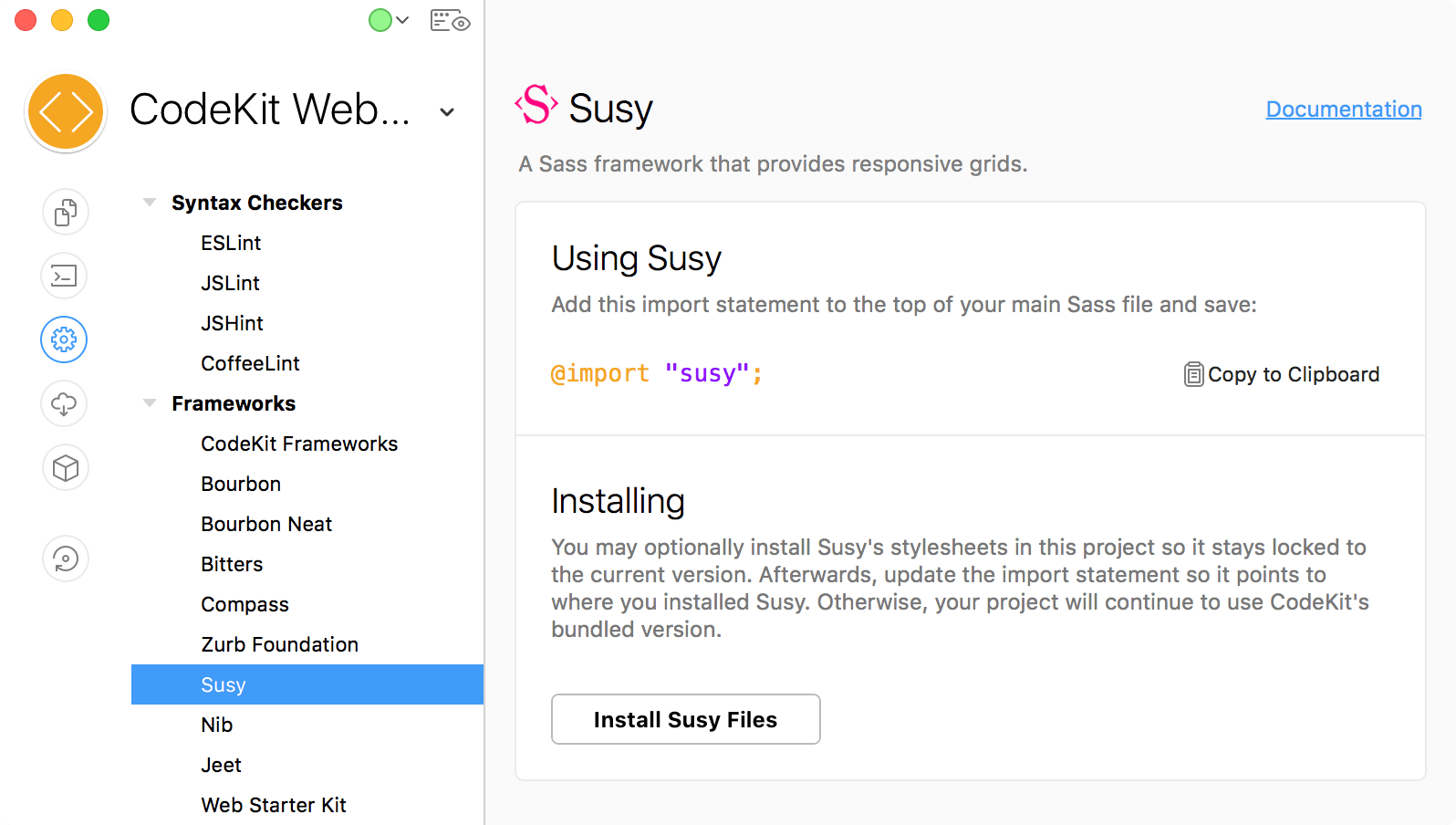Click the Install Susy Files button
Viewport: 1456px width, 825px height.
pos(686,719)
